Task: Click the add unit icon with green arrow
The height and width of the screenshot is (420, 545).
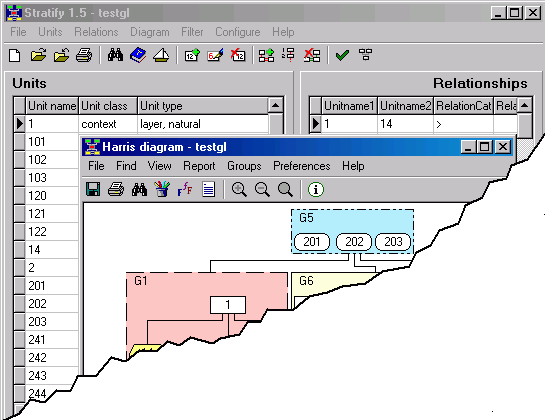Action: click(192, 55)
